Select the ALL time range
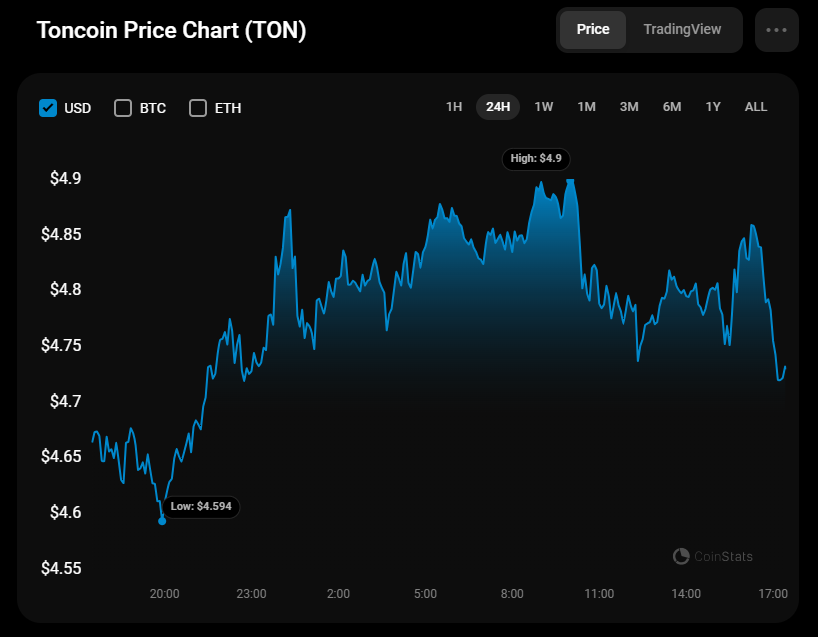This screenshot has height=637, width=818. (x=756, y=107)
